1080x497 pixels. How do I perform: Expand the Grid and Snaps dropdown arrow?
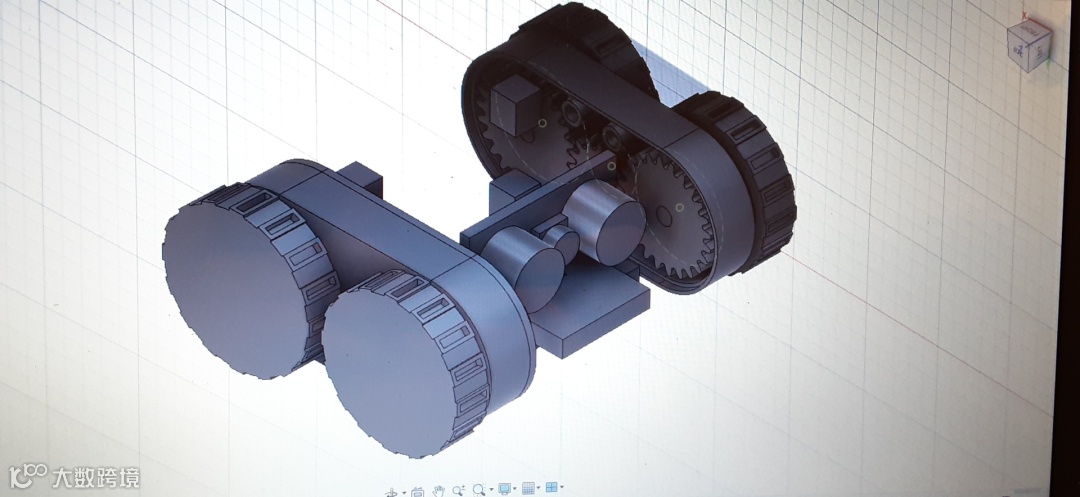(x=539, y=487)
